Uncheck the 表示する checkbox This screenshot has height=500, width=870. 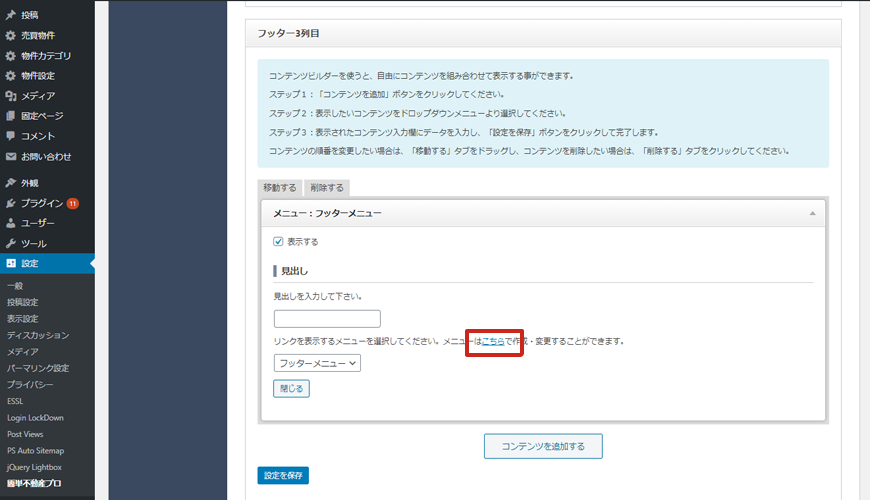(x=279, y=242)
